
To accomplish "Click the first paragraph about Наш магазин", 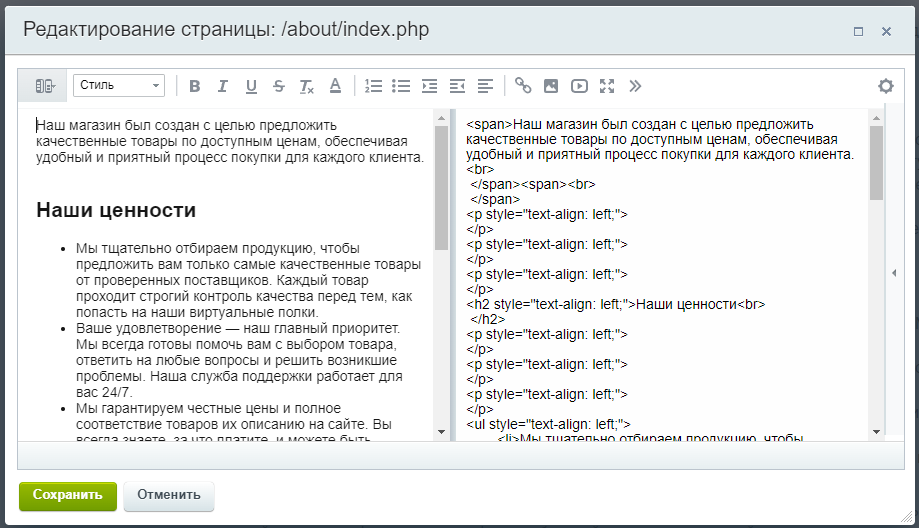I will [x=230, y=141].
